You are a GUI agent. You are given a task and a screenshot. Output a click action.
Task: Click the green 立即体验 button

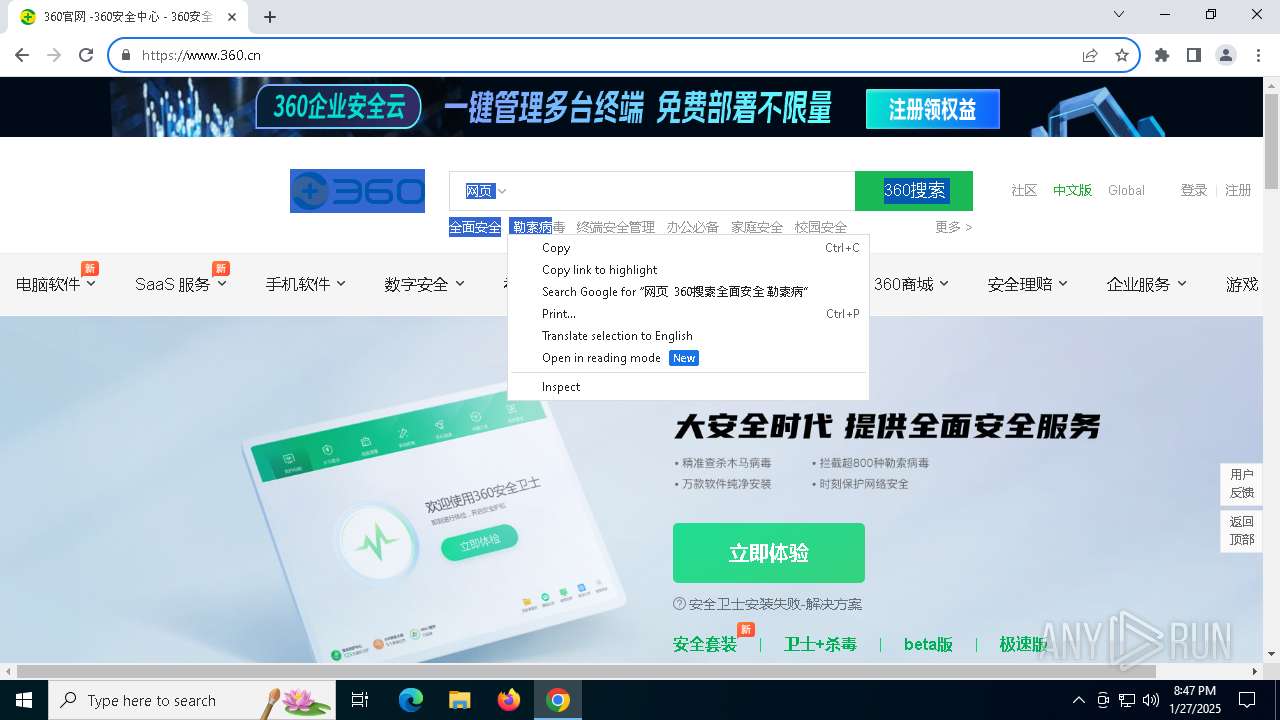pos(768,553)
